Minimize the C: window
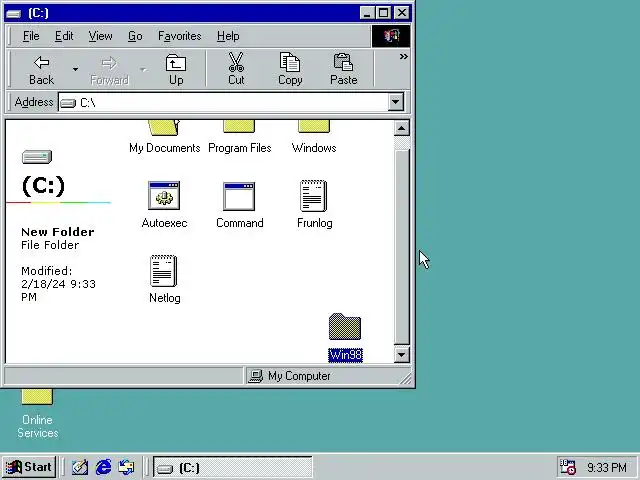Image resolution: width=640 pixels, height=480 pixels. pyautogui.click(x=367, y=13)
